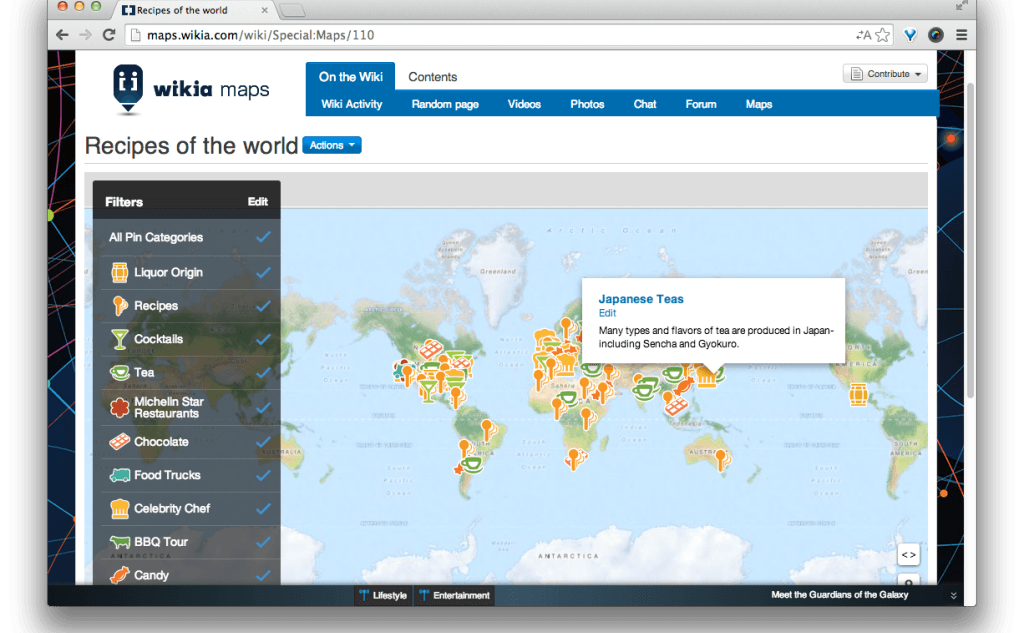This screenshot has height=633, width=1024.
Task: Click the Celebrity Chef hat icon in Filters
Action: tap(119, 508)
